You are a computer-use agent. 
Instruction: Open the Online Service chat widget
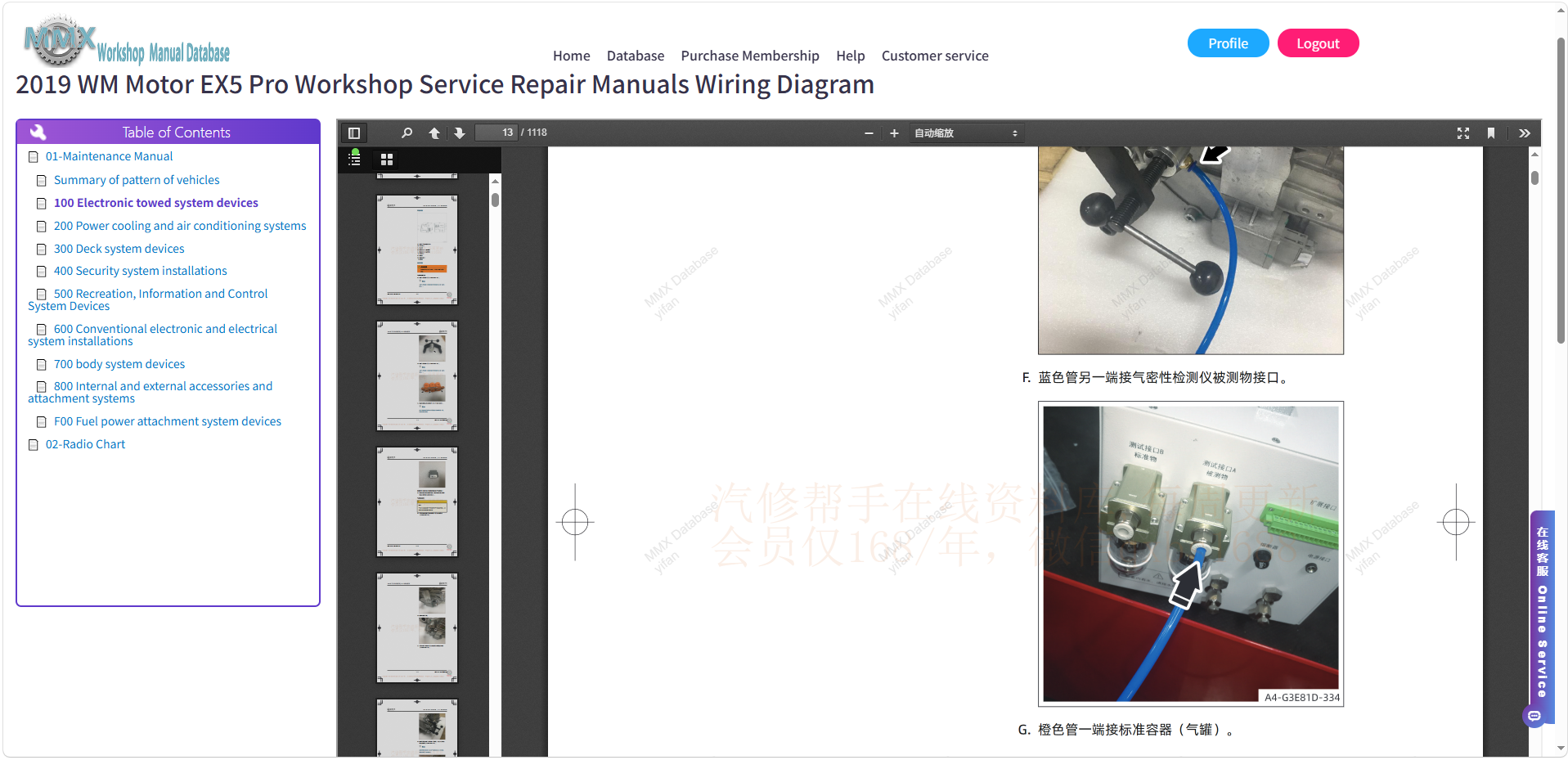1542,615
